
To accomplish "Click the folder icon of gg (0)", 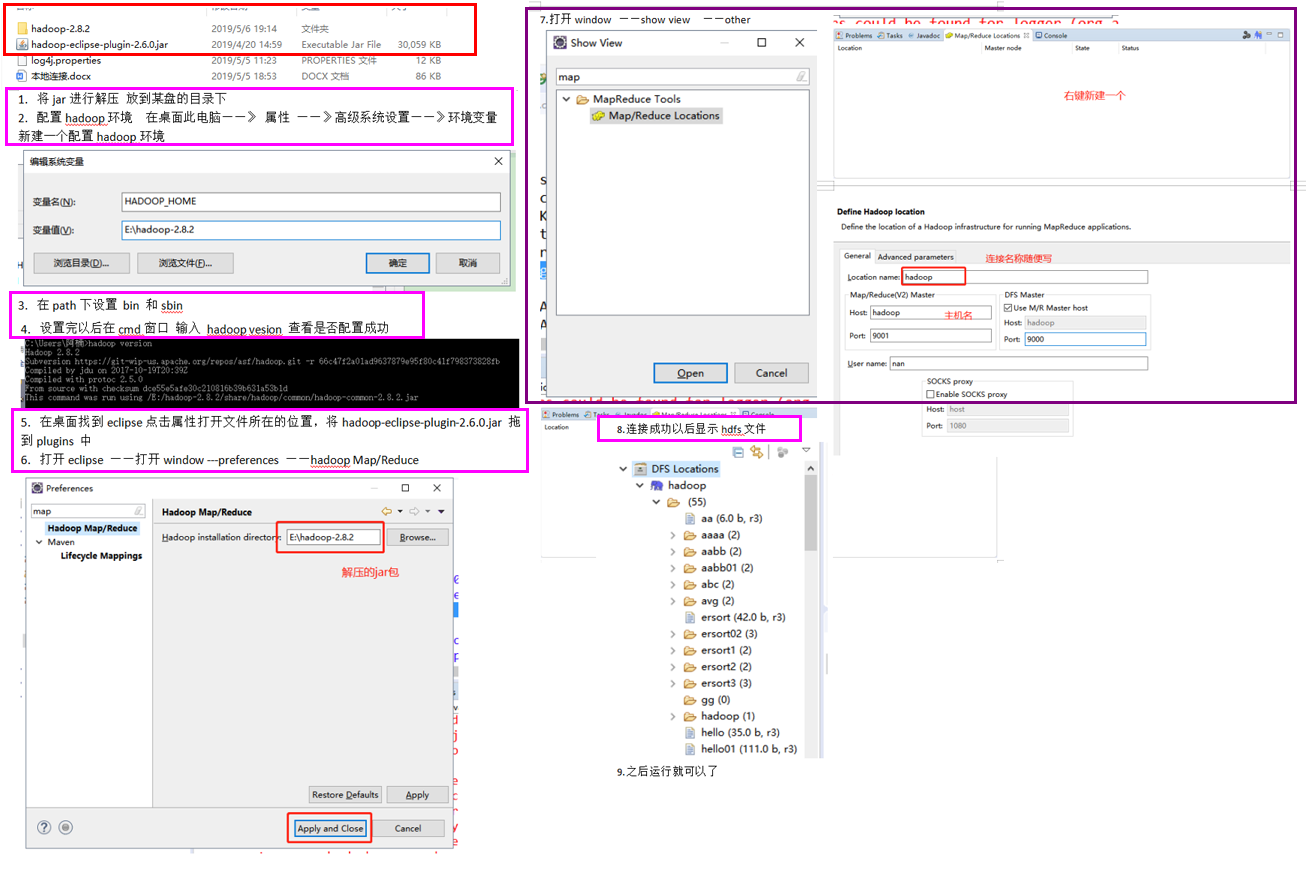I will [x=690, y=700].
